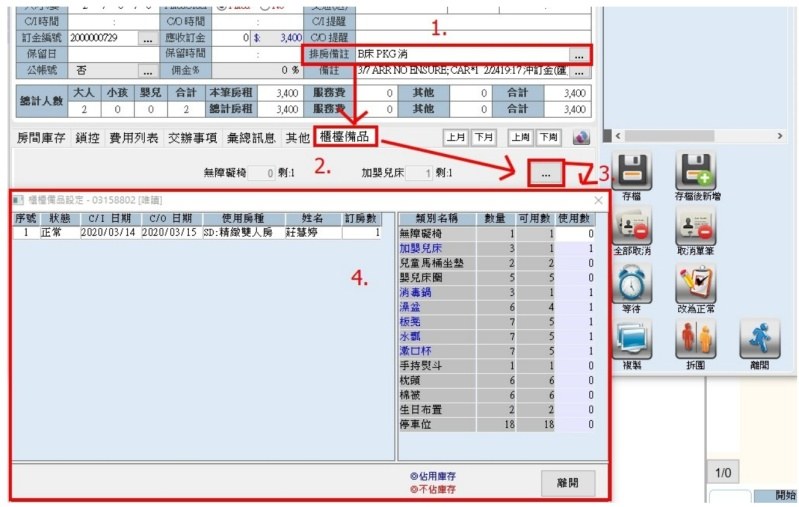Screen dimensions: 799x507
Task: Go to the 彙總訊息 tab
Action: coord(251,138)
